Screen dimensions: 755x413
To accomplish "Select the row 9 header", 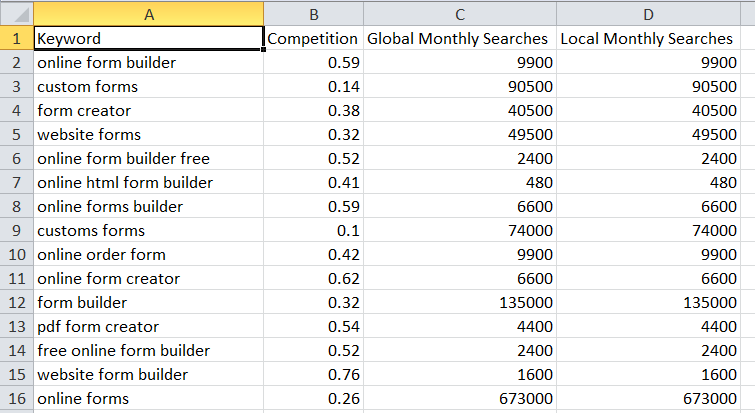I will click(x=16, y=231).
